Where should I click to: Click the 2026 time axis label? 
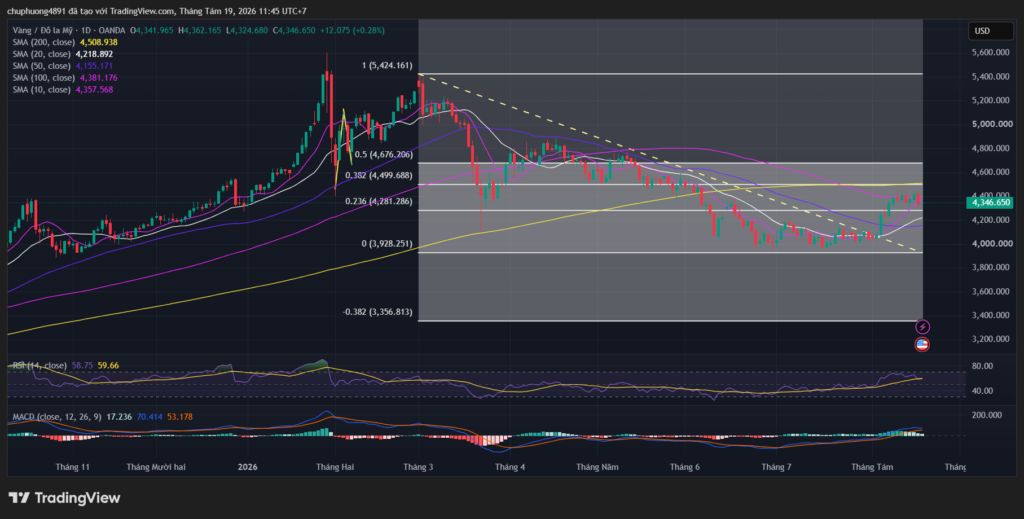[248, 467]
